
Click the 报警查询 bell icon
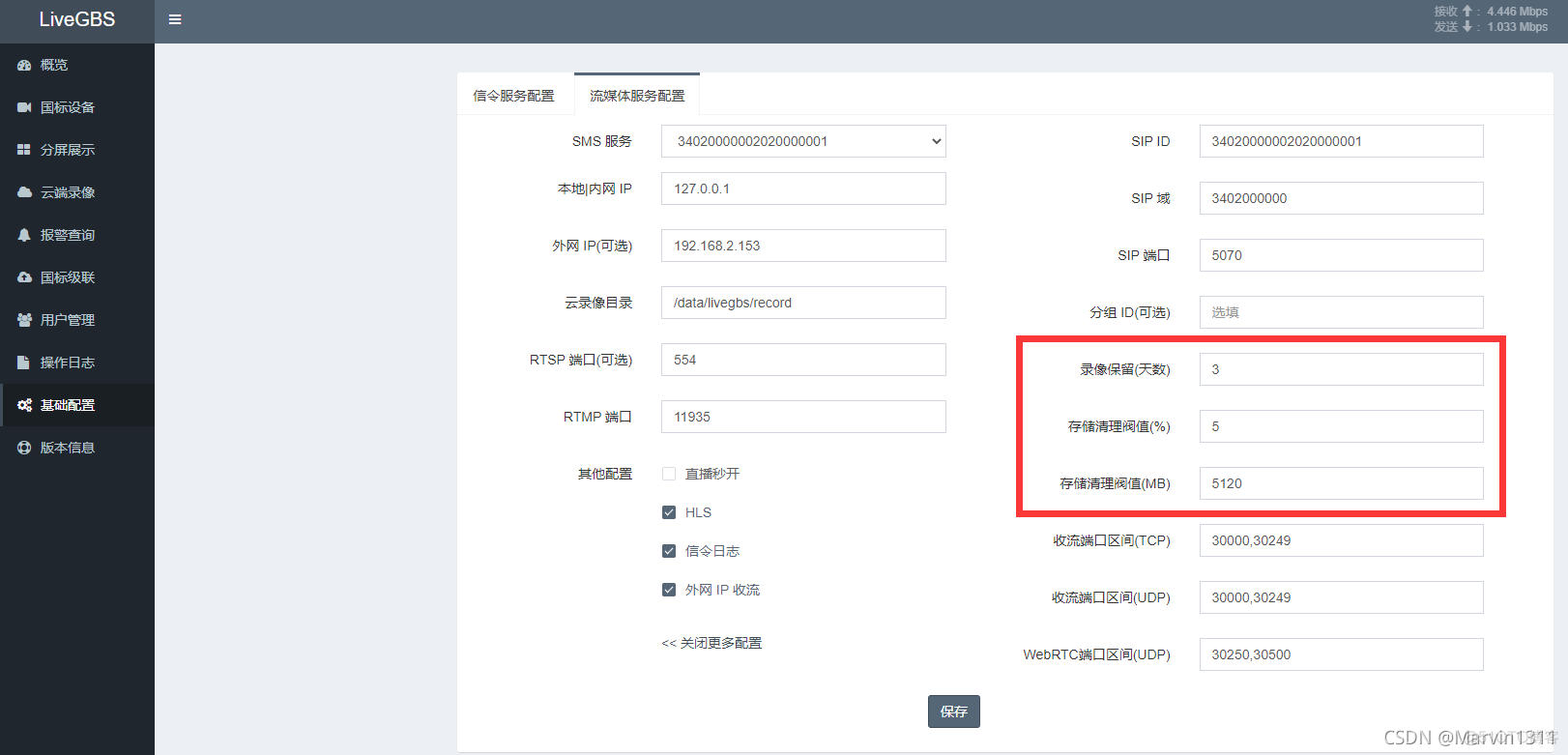(x=24, y=235)
